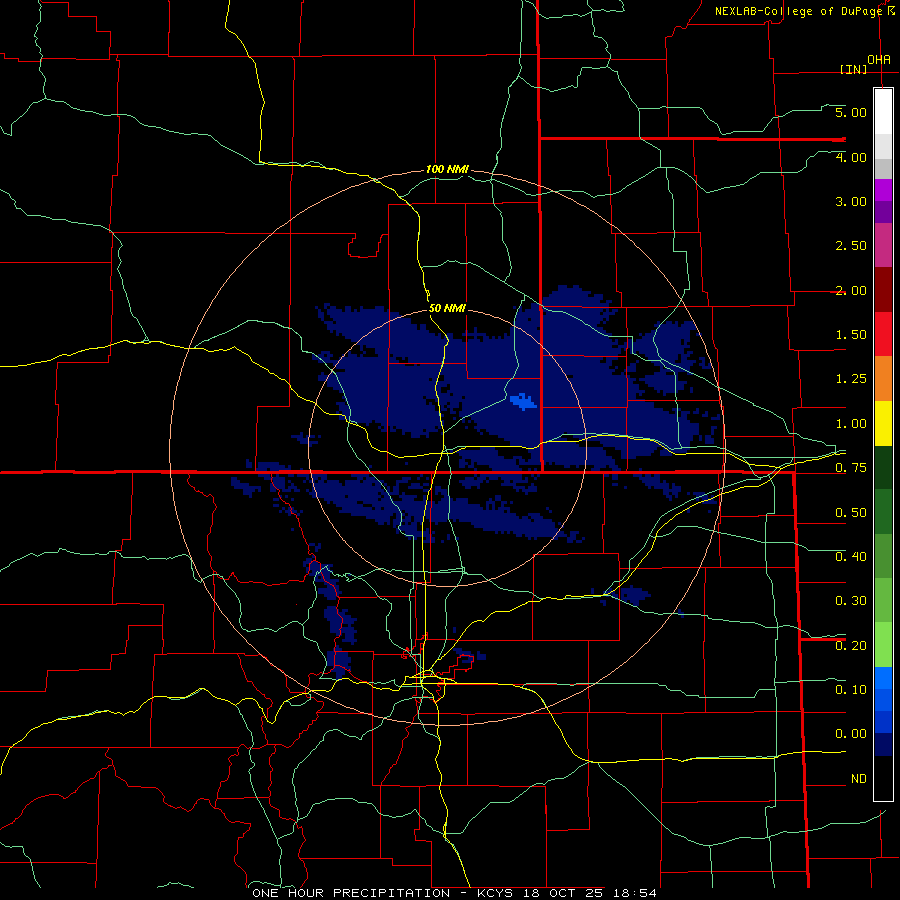Click the 1.00 legend value
The image size is (900, 900).
pos(851,424)
